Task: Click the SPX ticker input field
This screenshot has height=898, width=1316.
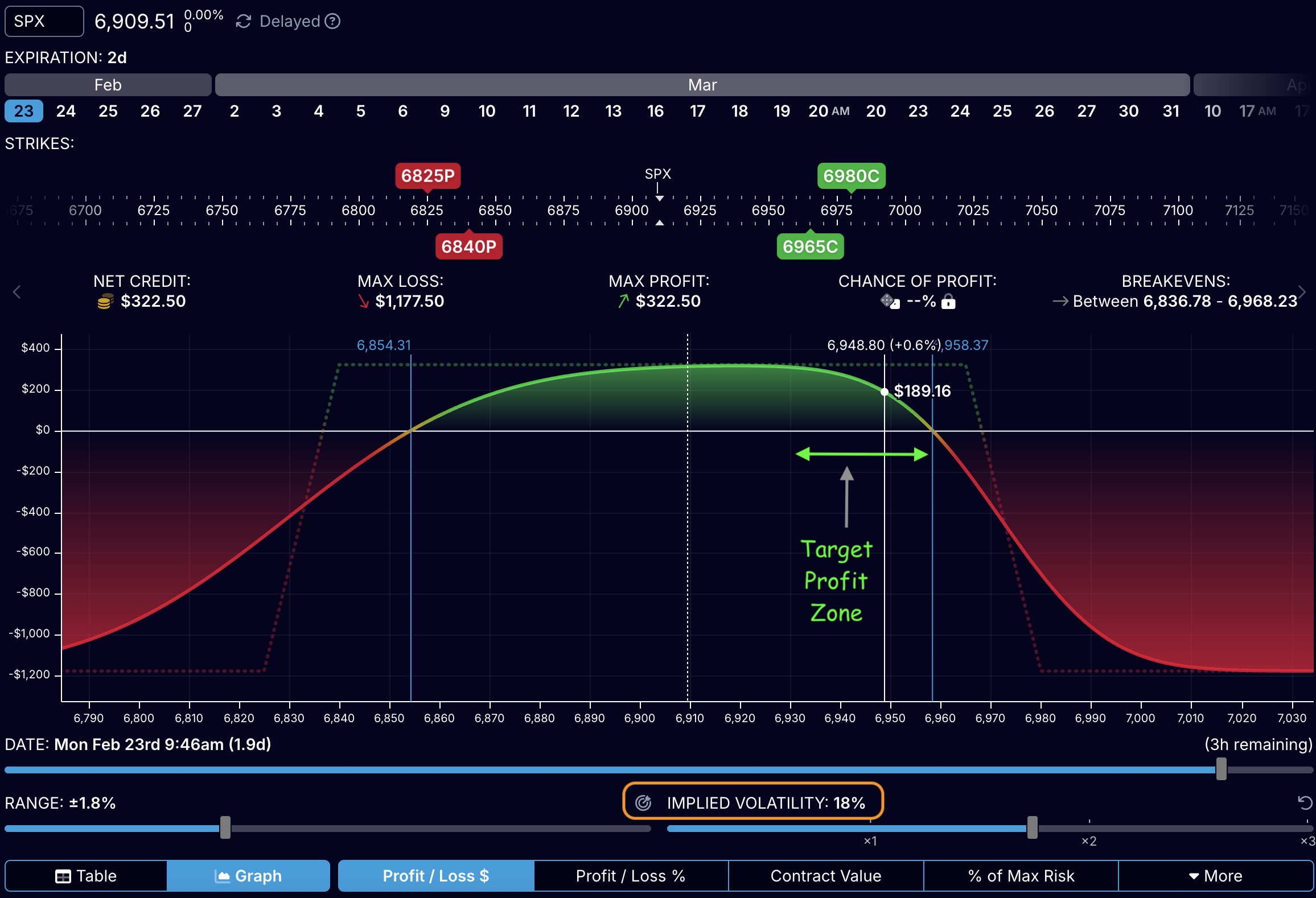Action: click(44, 21)
